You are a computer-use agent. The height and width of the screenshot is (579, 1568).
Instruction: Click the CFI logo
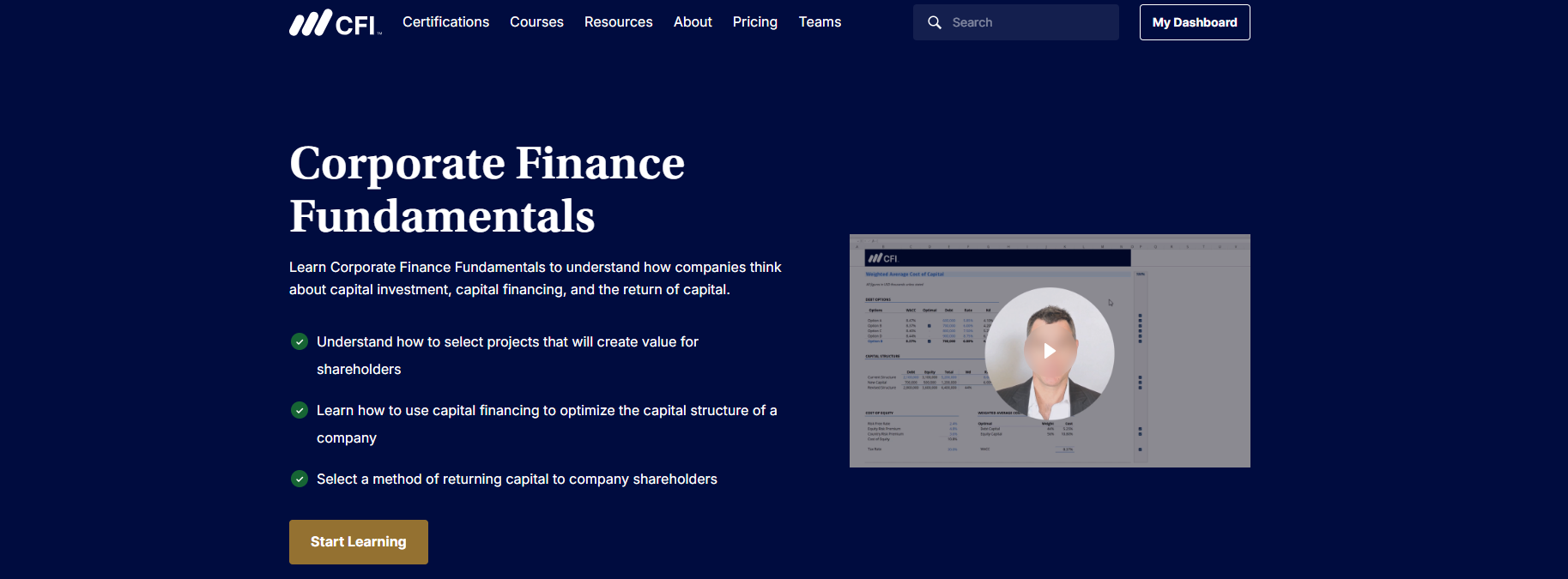click(336, 23)
